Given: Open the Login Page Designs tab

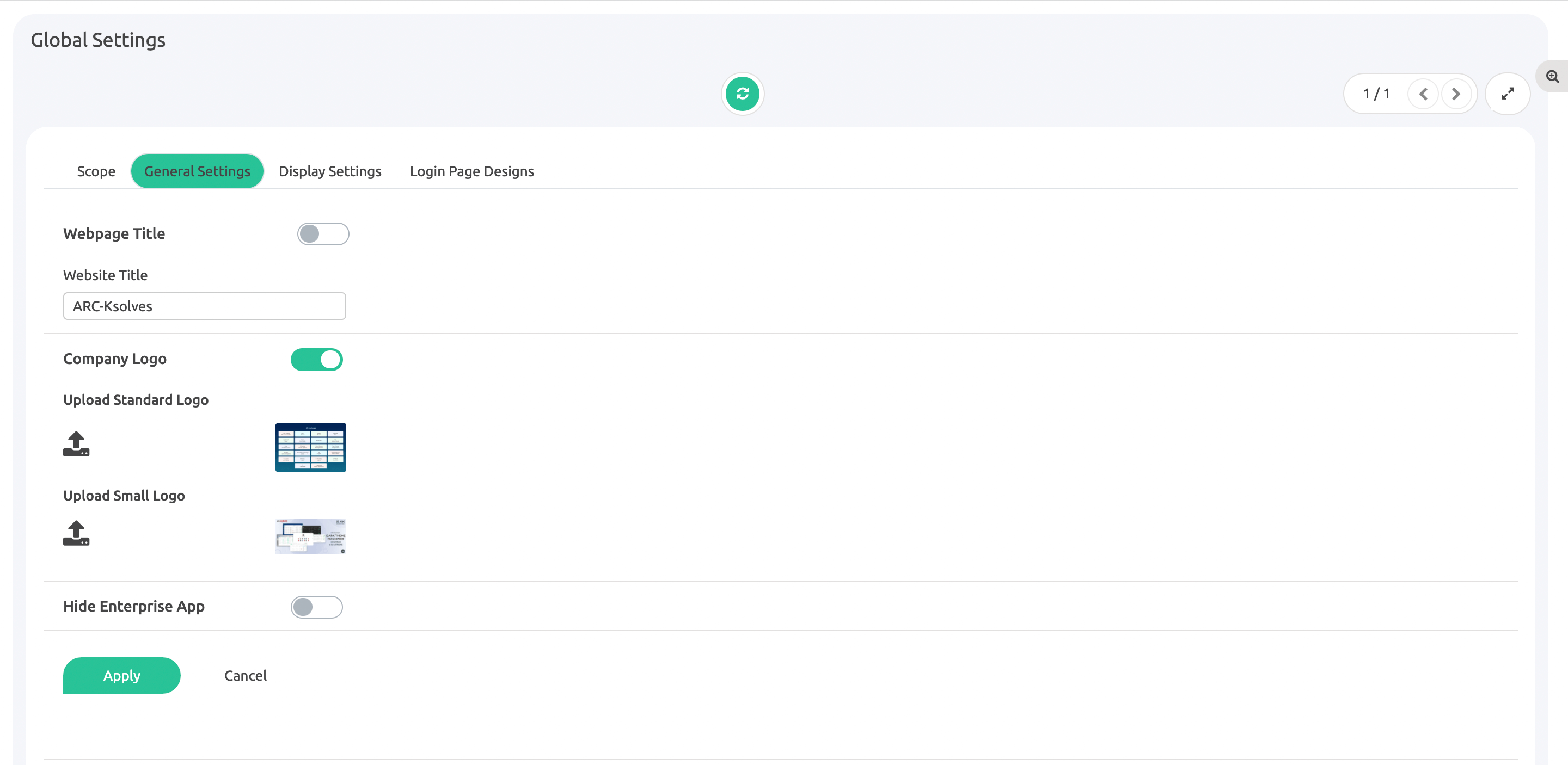Looking at the screenshot, I should pyautogui.click(x=471, y=171).
